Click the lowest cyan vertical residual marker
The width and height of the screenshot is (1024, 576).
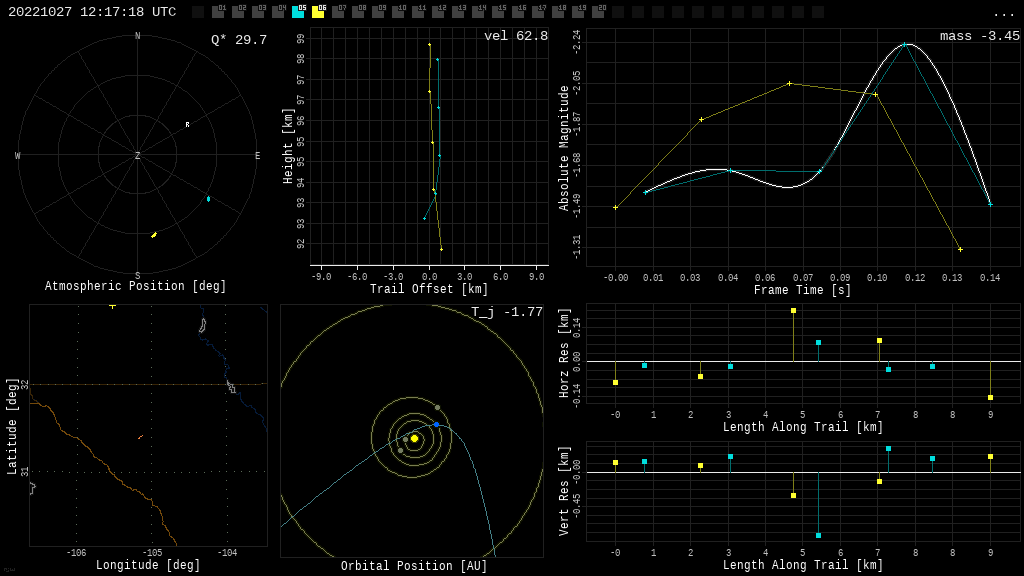[x=818, y=535]
